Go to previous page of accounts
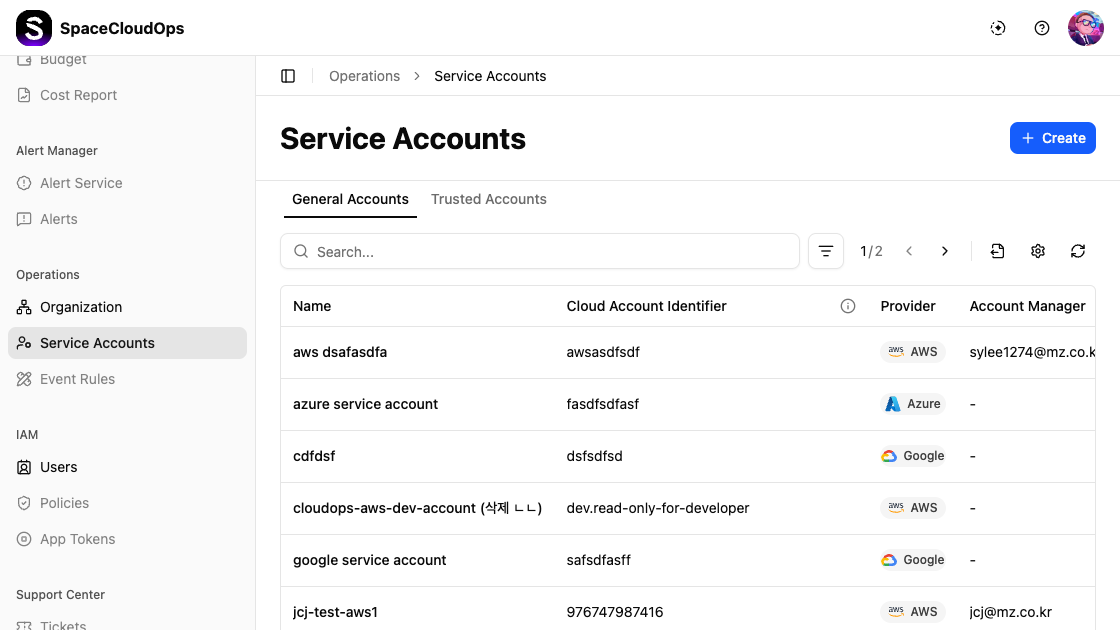 point(909,251)
